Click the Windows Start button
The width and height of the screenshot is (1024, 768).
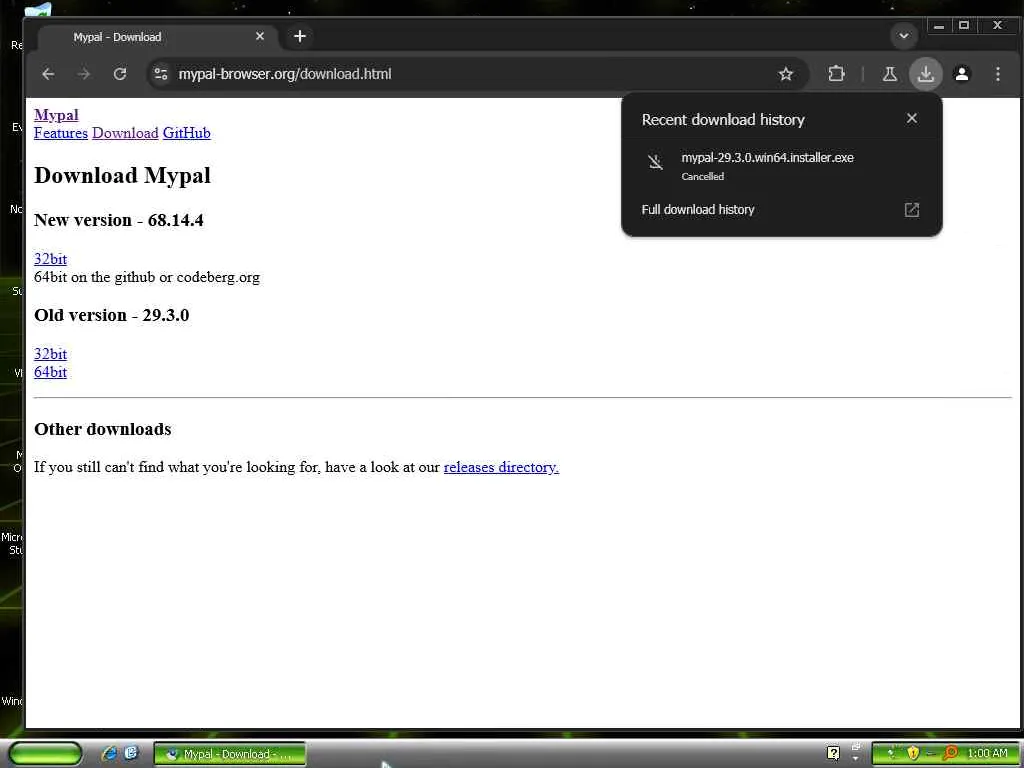45,753
